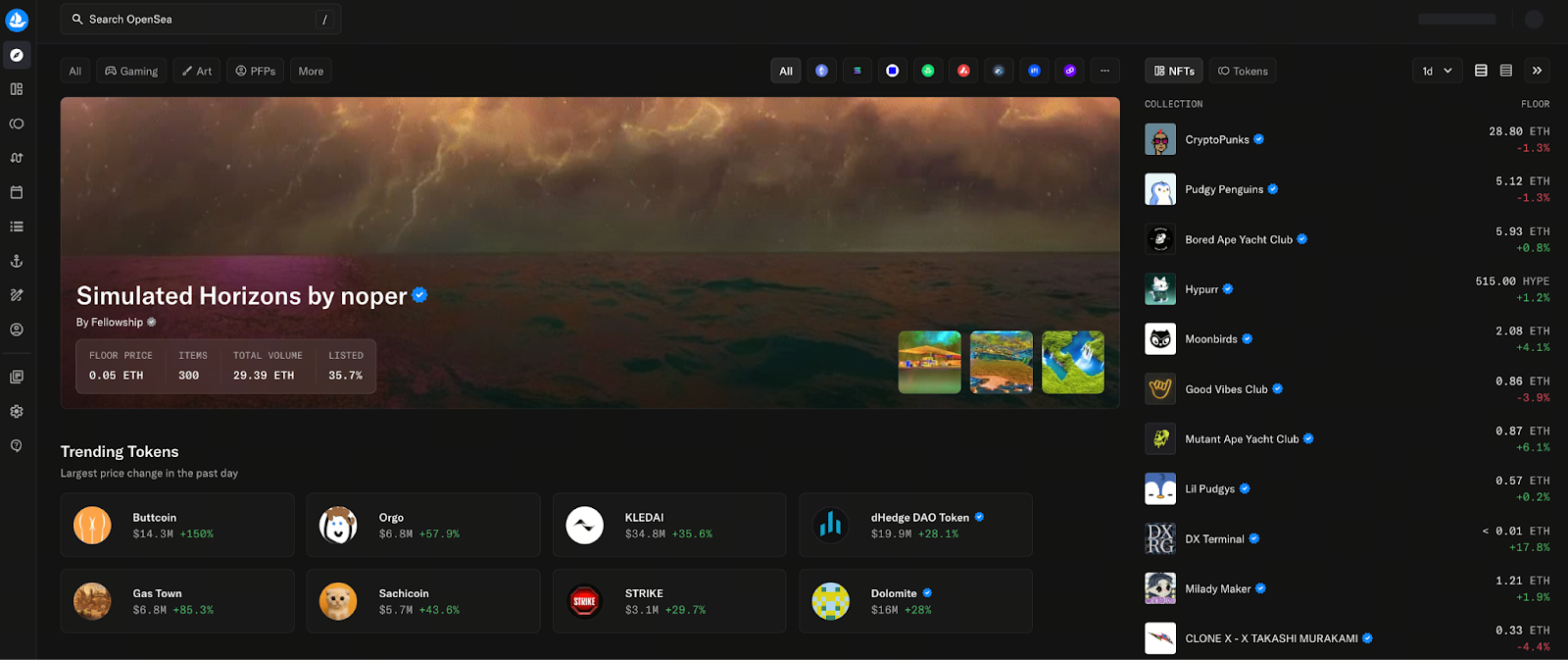Switch to dense table view icon
This screenshot has height=660, width=1568.
point(1506,71)
